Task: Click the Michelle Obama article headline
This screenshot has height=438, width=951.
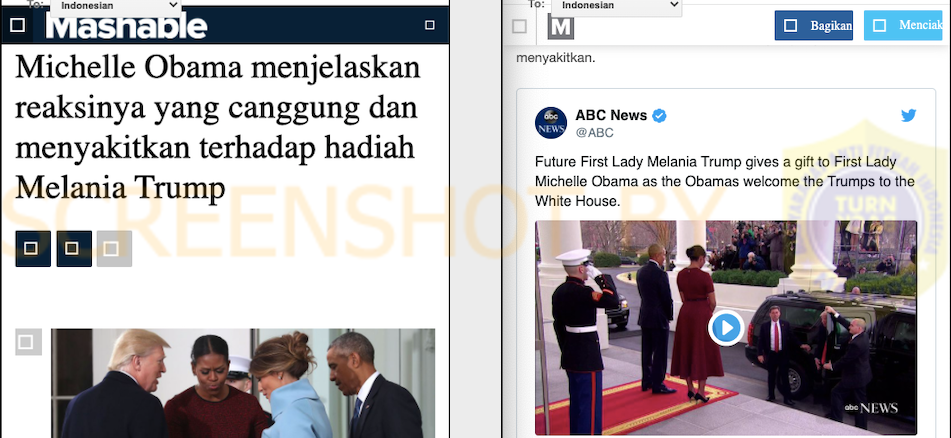Action: [218, 127]
